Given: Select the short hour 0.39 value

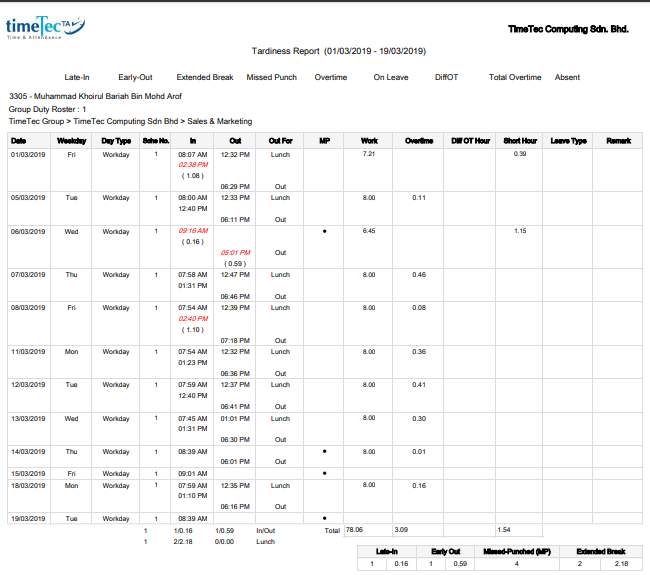Looking at the screenshot, I should [520, 154].
